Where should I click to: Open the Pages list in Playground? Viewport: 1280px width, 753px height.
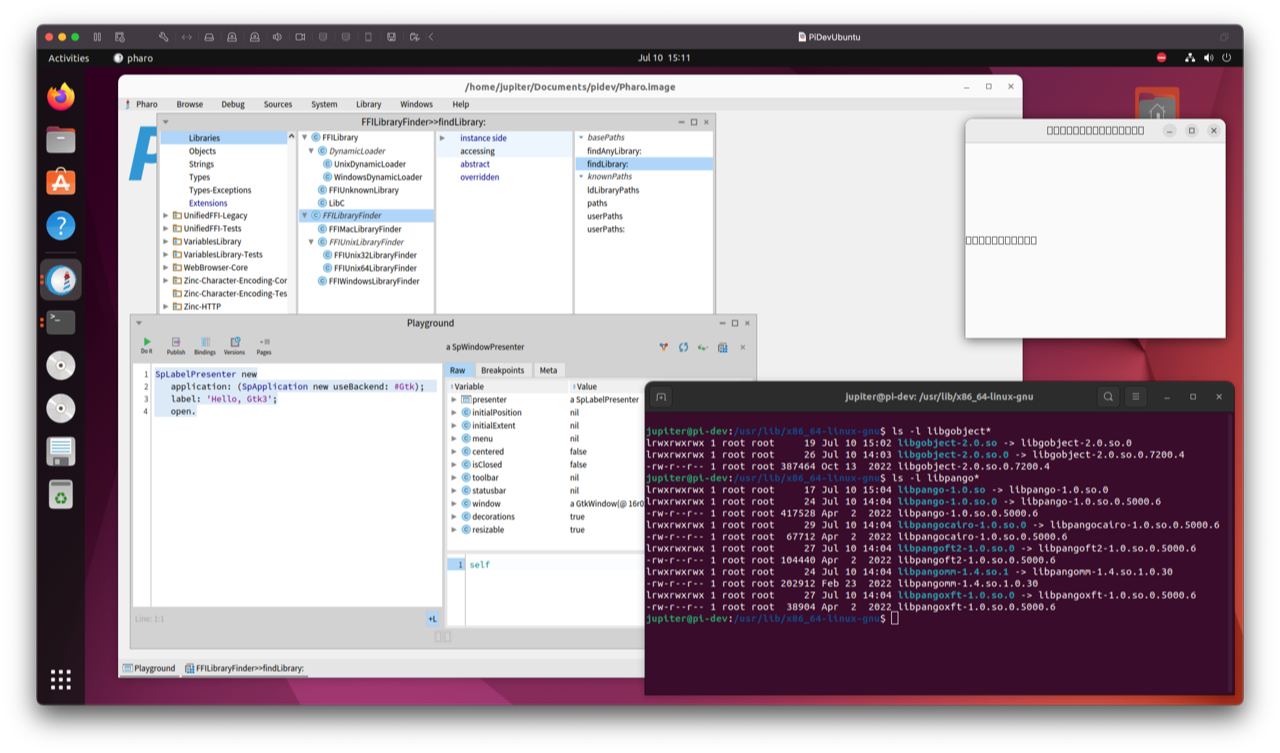tap(264, 345)
